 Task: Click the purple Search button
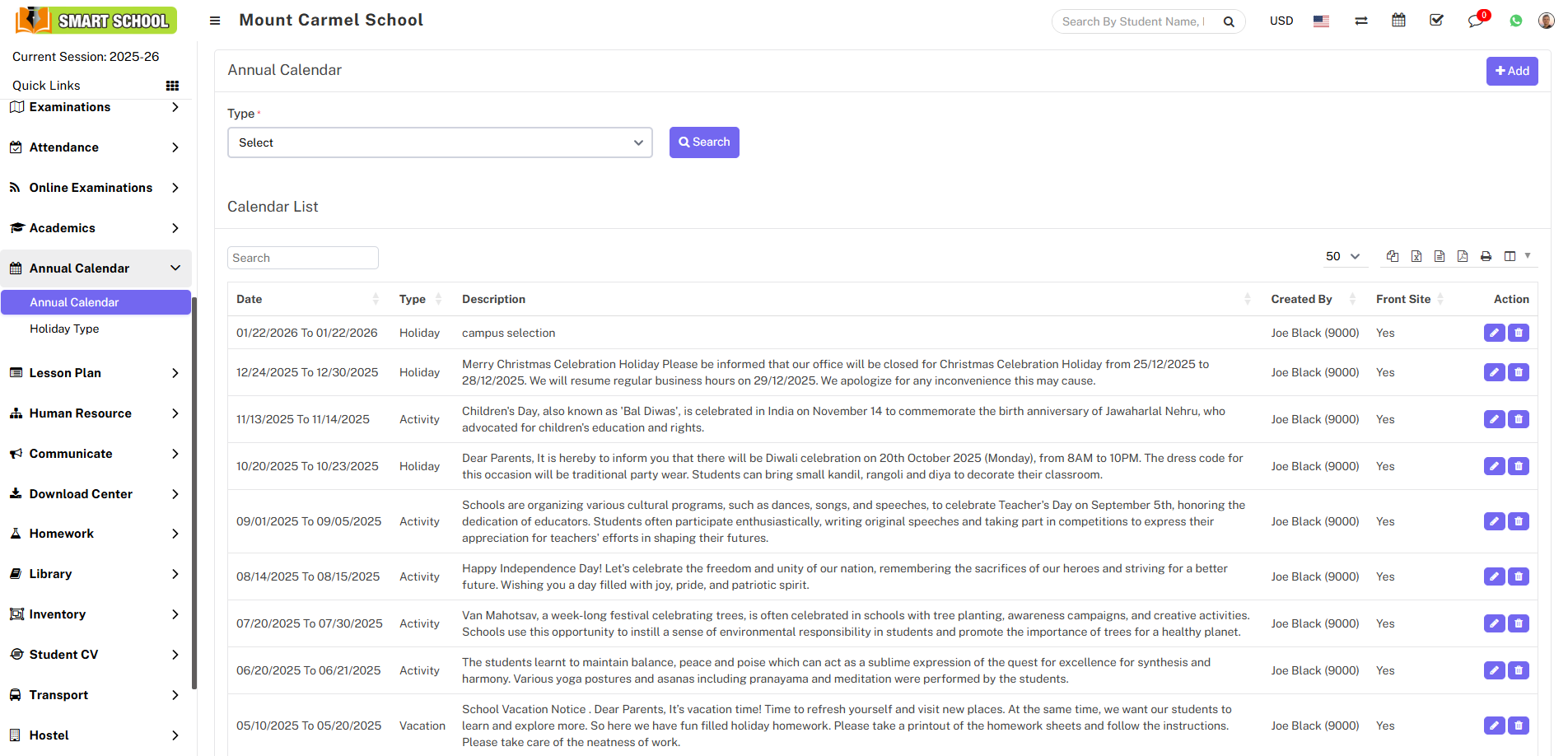pyautogui.click(x=704, y=142)
